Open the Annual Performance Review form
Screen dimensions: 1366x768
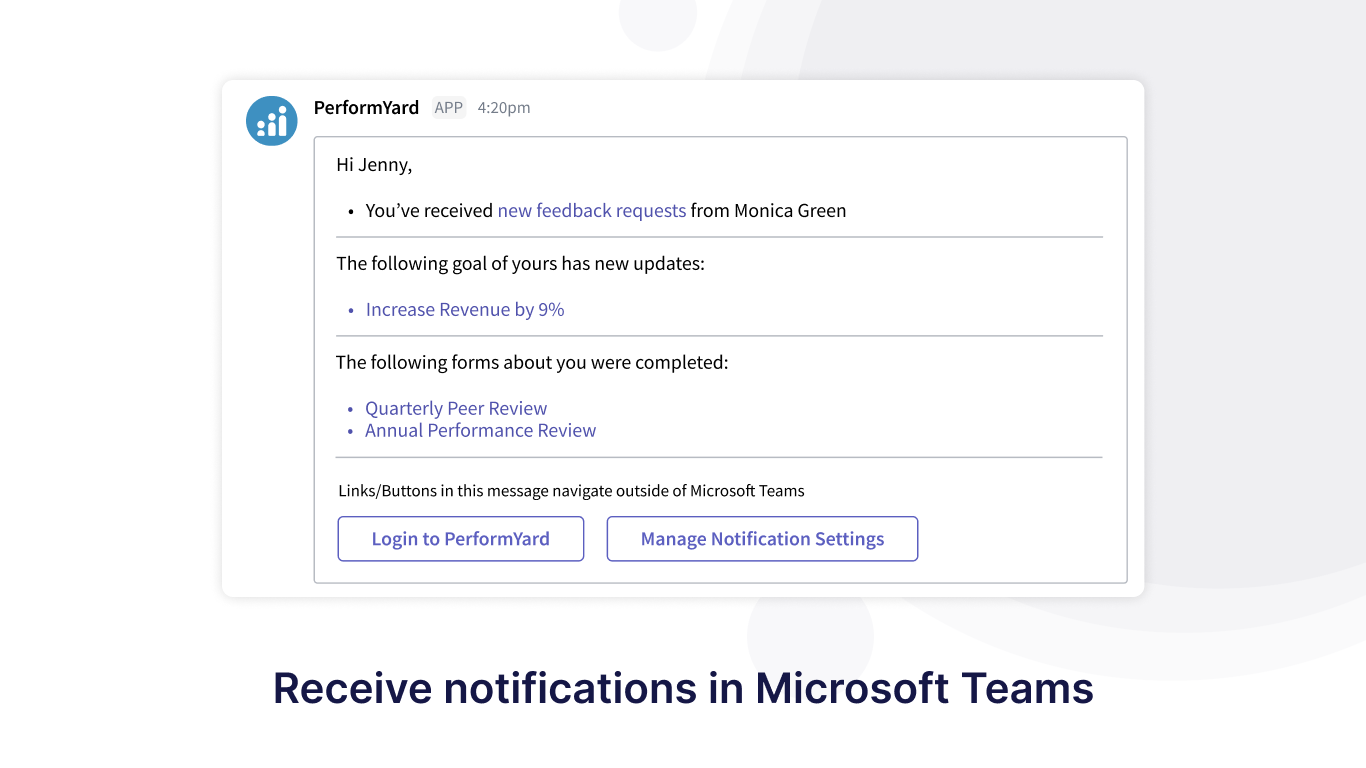[x=480, y=431]
